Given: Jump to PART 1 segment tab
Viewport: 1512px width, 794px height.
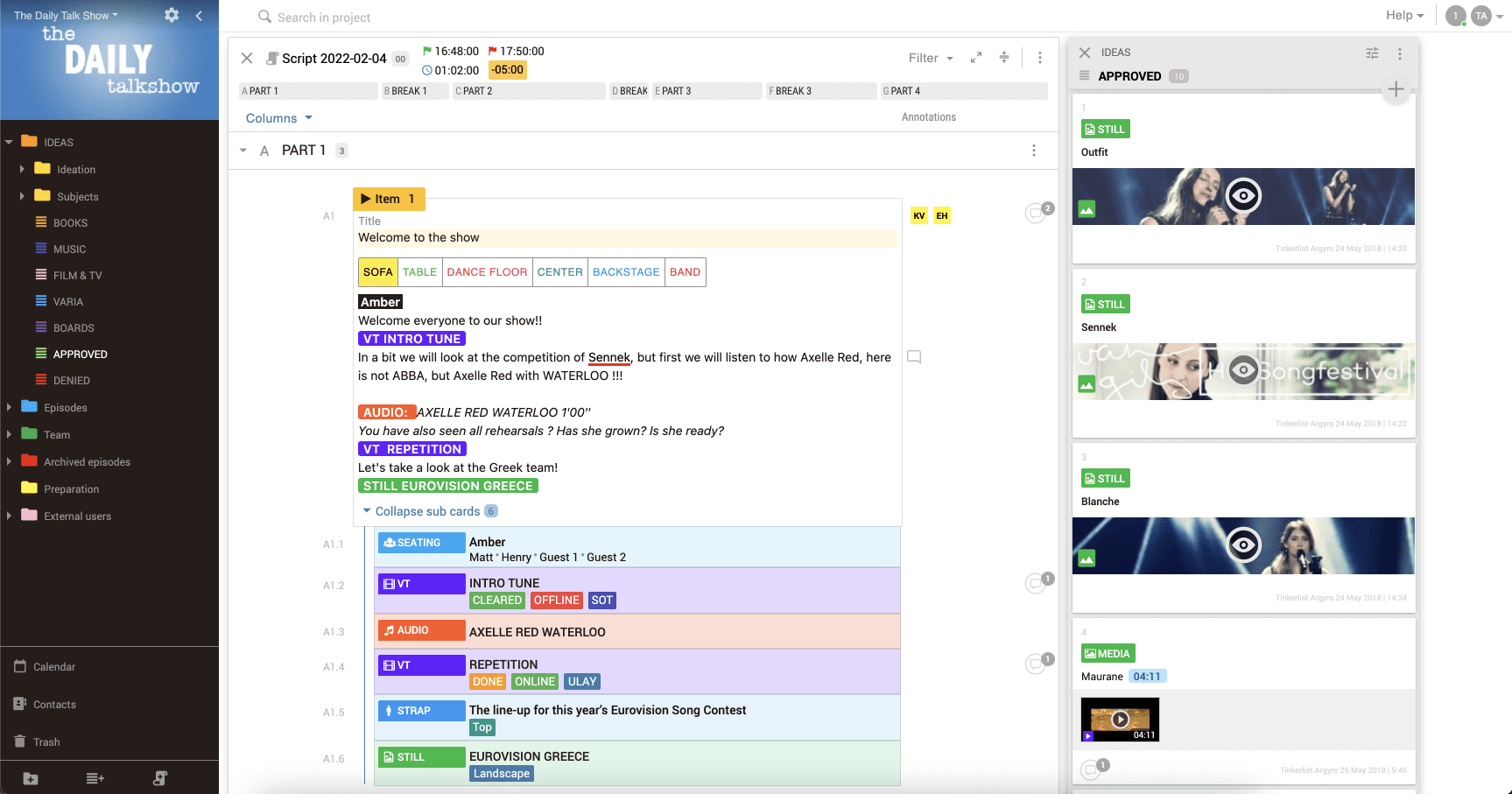Looking at the screenshot, I should [308, 91].
